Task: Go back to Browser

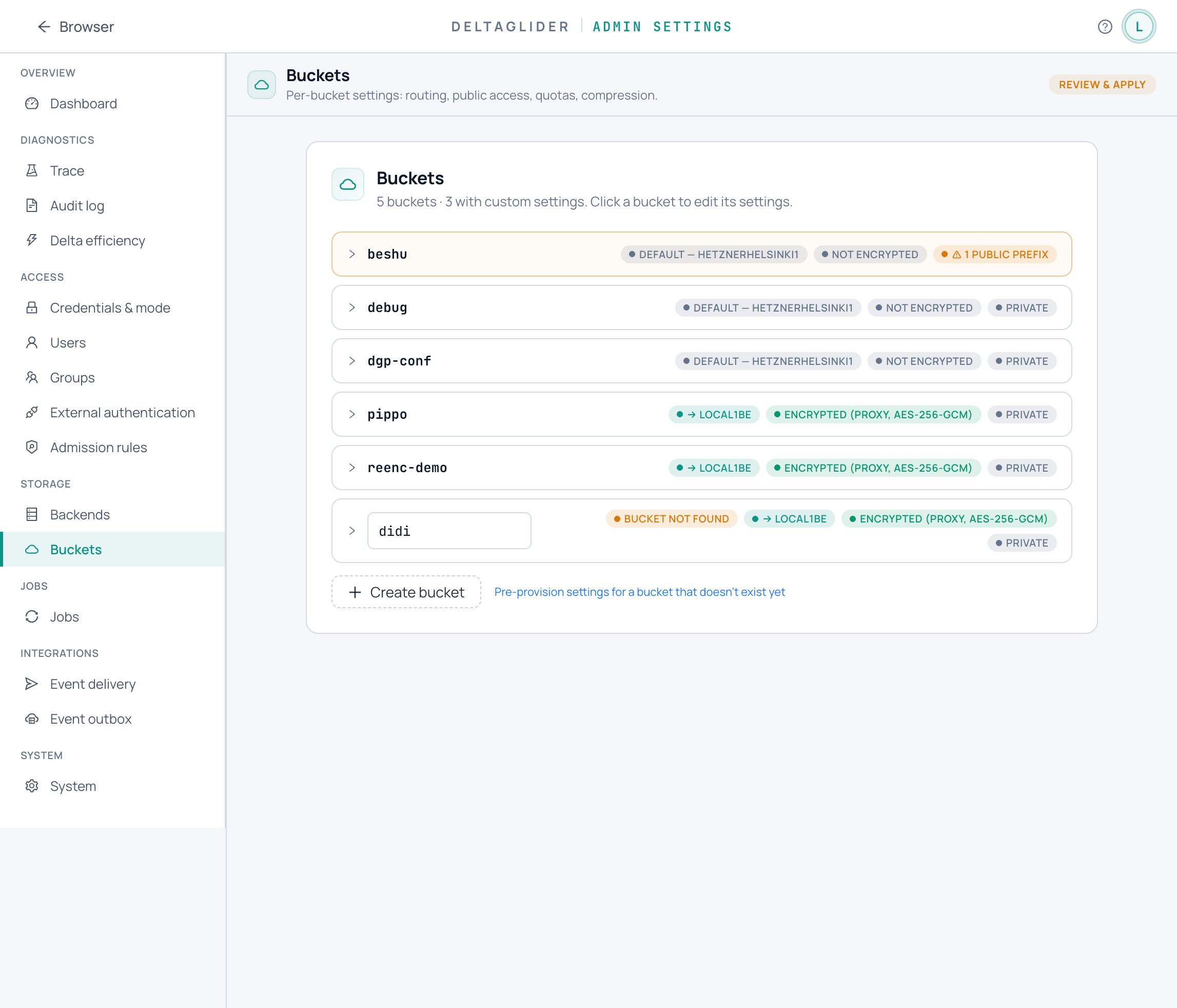Action: pos(75,27)
